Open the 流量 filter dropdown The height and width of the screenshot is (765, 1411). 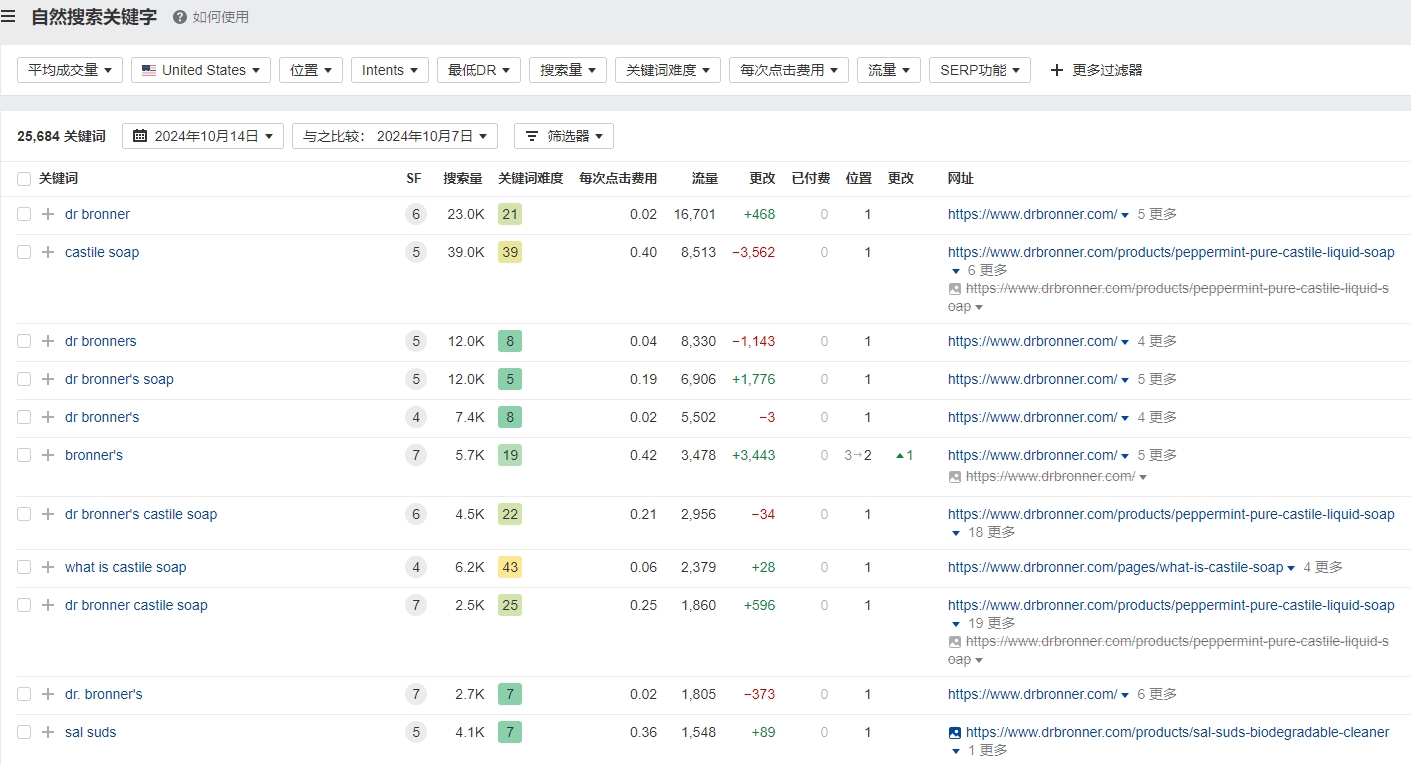pyautogui.click(x=889, y=70)
